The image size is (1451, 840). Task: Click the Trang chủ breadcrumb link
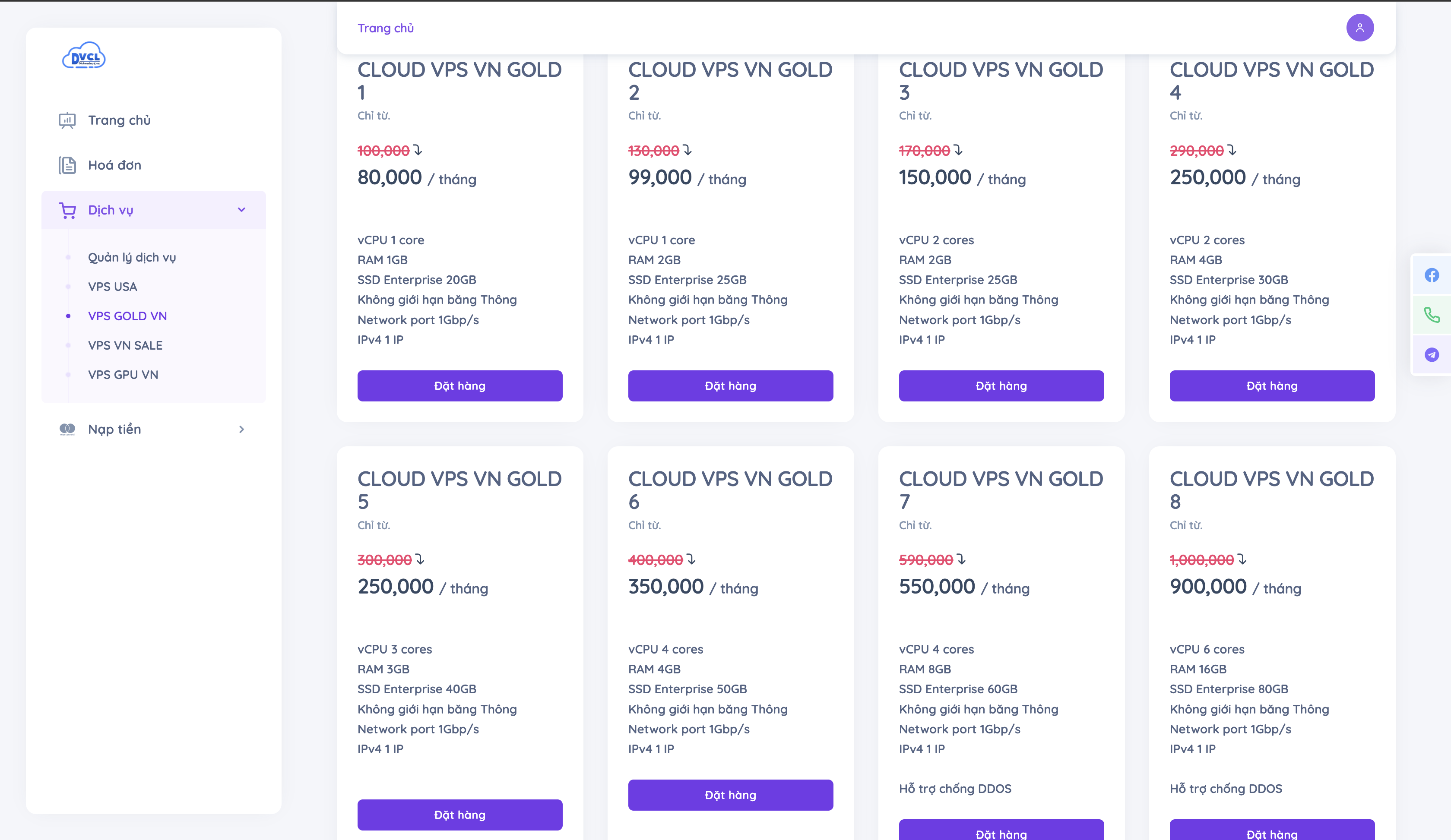(x=385, y=28)
